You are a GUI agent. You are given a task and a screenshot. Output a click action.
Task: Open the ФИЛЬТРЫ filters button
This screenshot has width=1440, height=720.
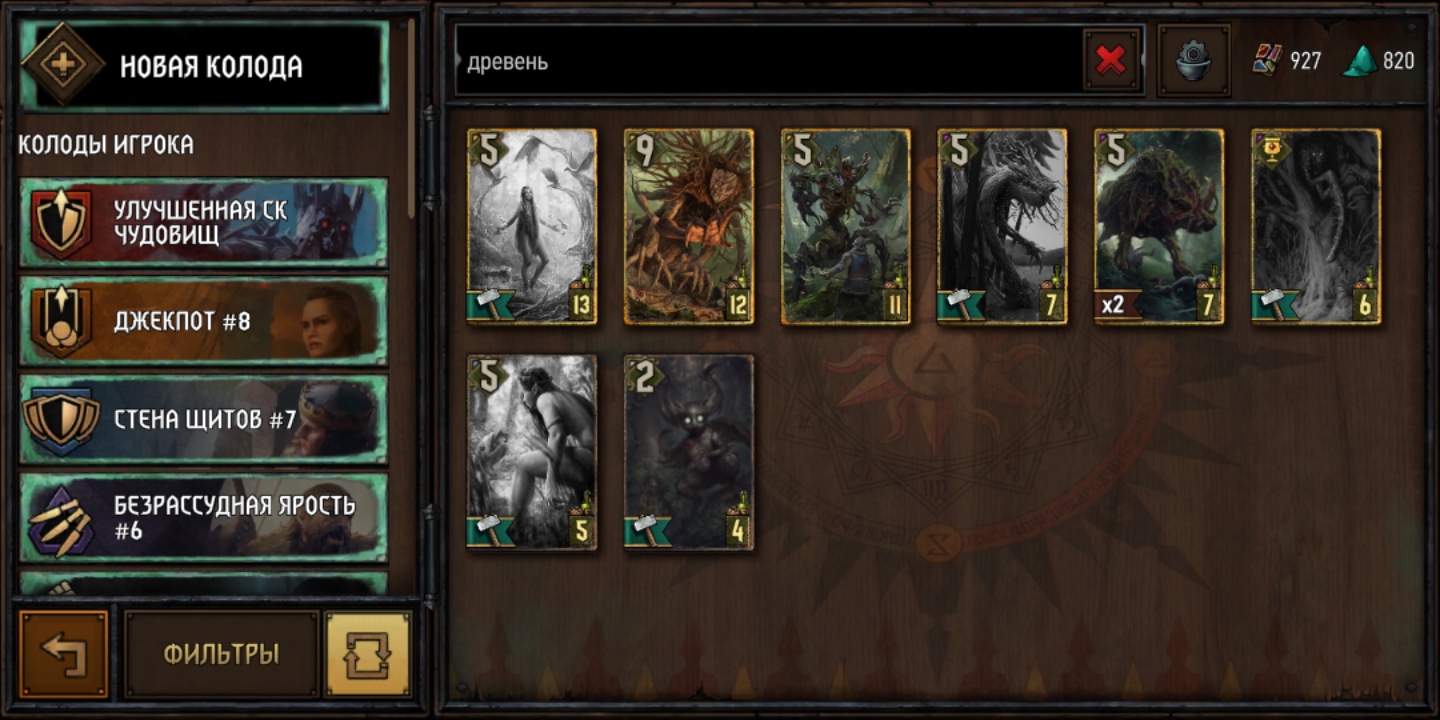click(221, 654)
